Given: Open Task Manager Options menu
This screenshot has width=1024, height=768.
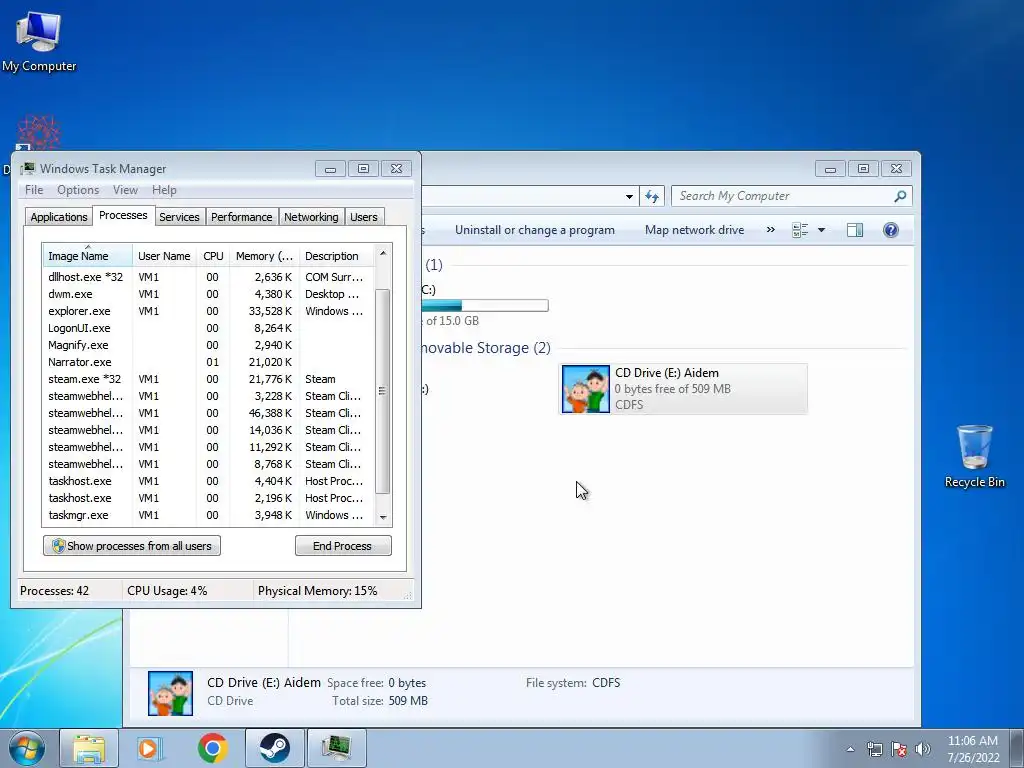Looking at the screenshot, I should (78, 190).
